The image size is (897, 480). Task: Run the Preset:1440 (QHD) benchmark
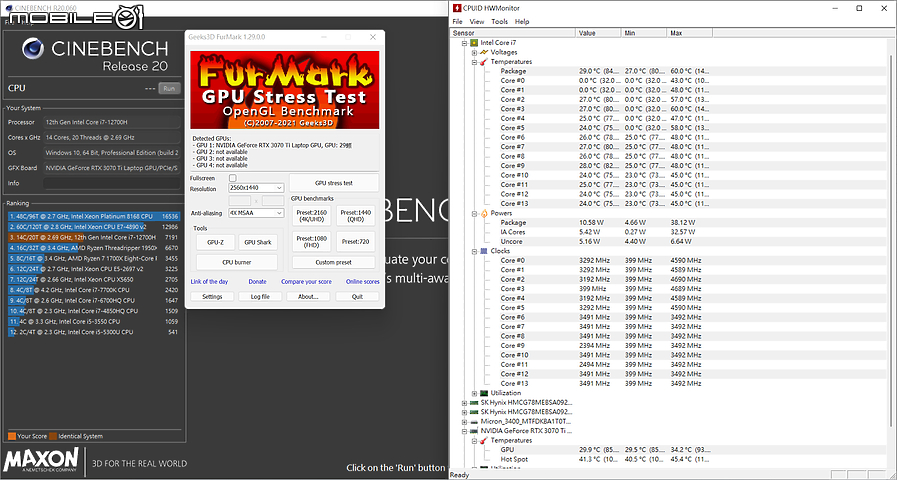(356, 216)
